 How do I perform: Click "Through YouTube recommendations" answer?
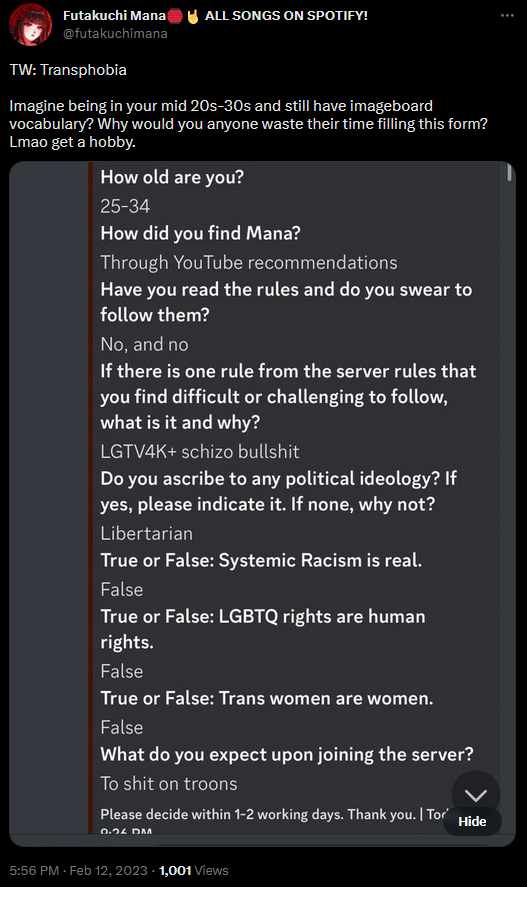pyautogui.click(x=249, y=263)
